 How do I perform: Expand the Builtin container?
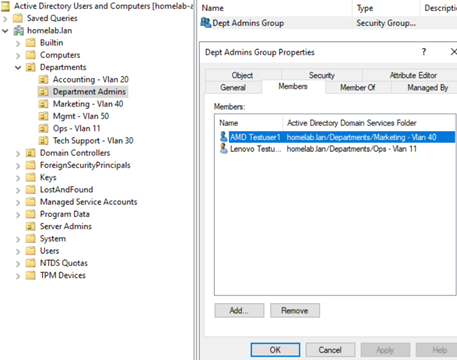(x=18, y=43)
